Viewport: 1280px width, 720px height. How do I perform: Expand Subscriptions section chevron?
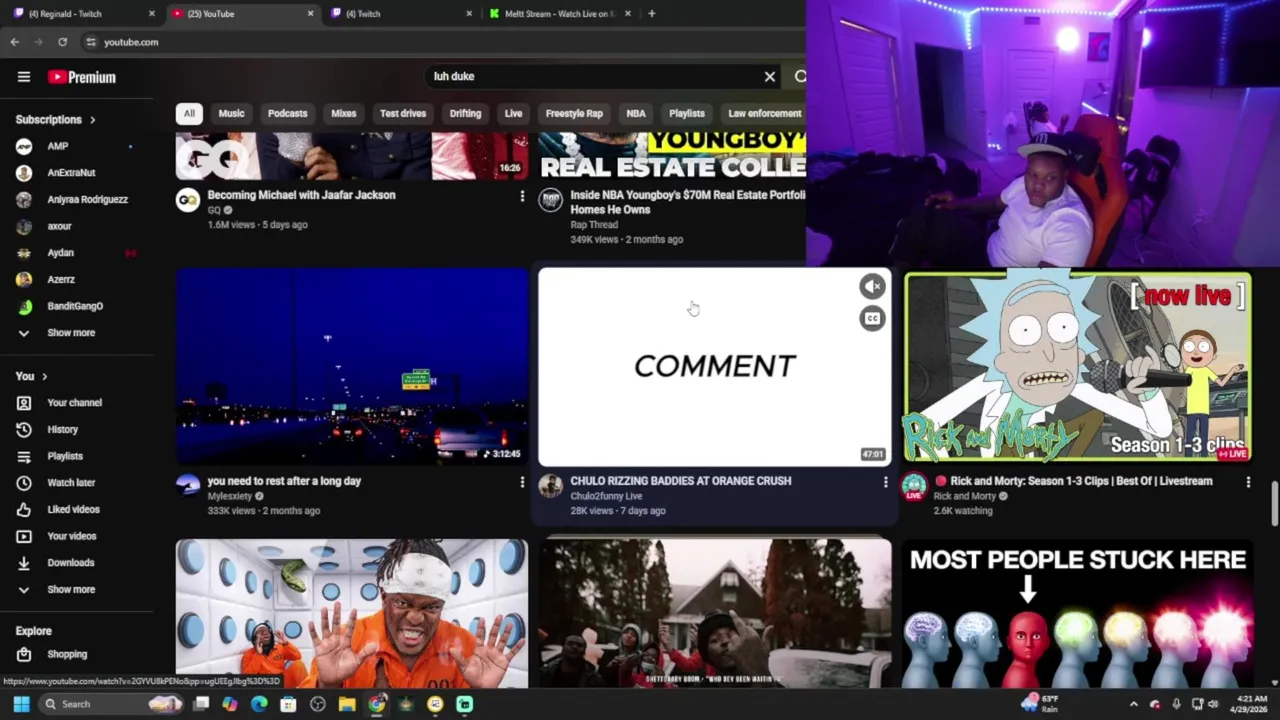click(92, 120)
